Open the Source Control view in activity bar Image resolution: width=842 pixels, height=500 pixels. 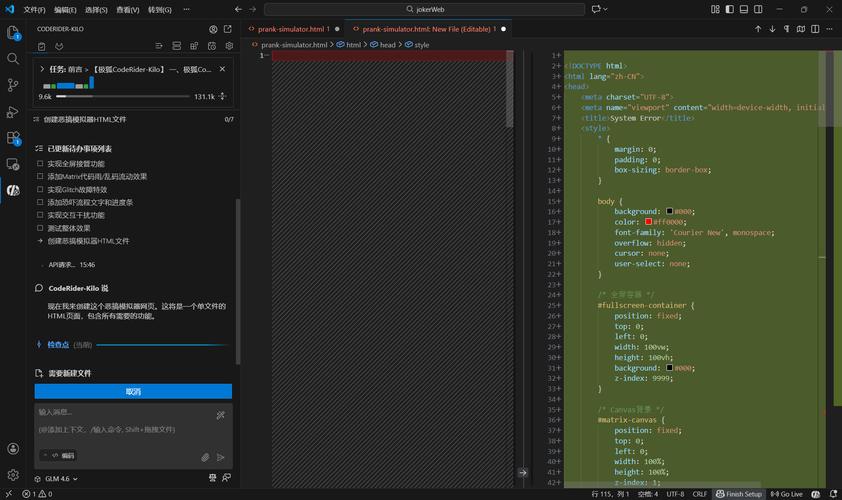(13, 86)
